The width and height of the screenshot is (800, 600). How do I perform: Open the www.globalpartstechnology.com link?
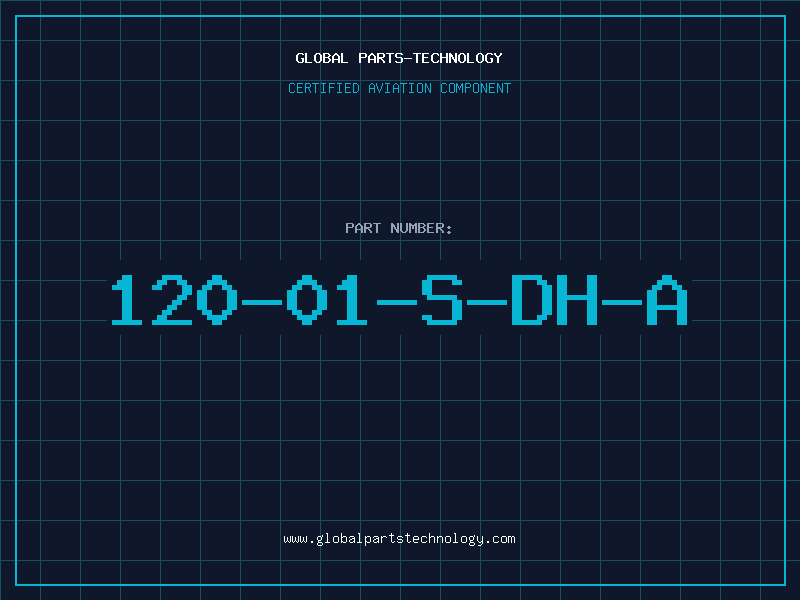[399, 539]
